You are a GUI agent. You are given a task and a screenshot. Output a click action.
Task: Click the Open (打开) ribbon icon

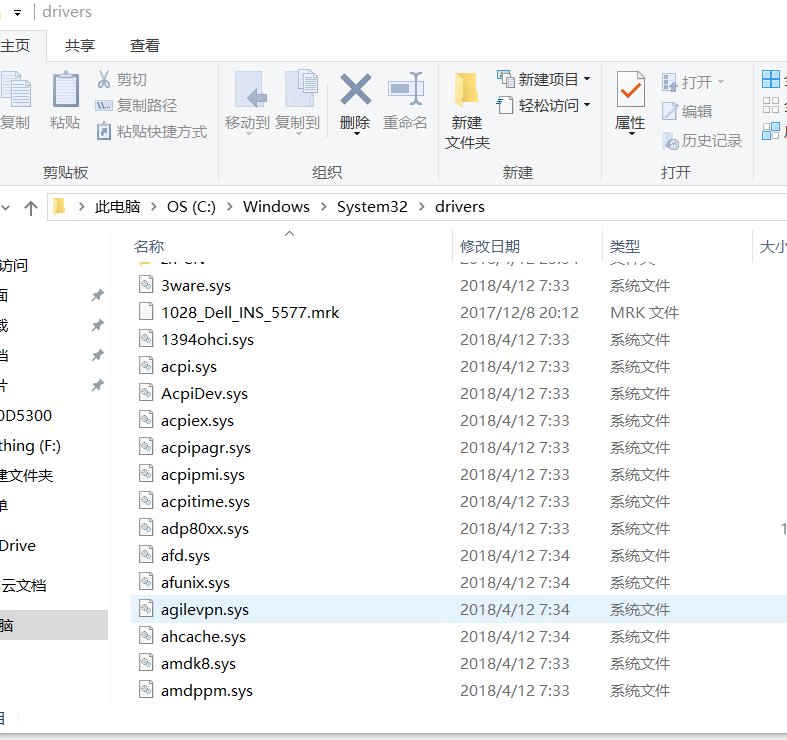[670, 82]
